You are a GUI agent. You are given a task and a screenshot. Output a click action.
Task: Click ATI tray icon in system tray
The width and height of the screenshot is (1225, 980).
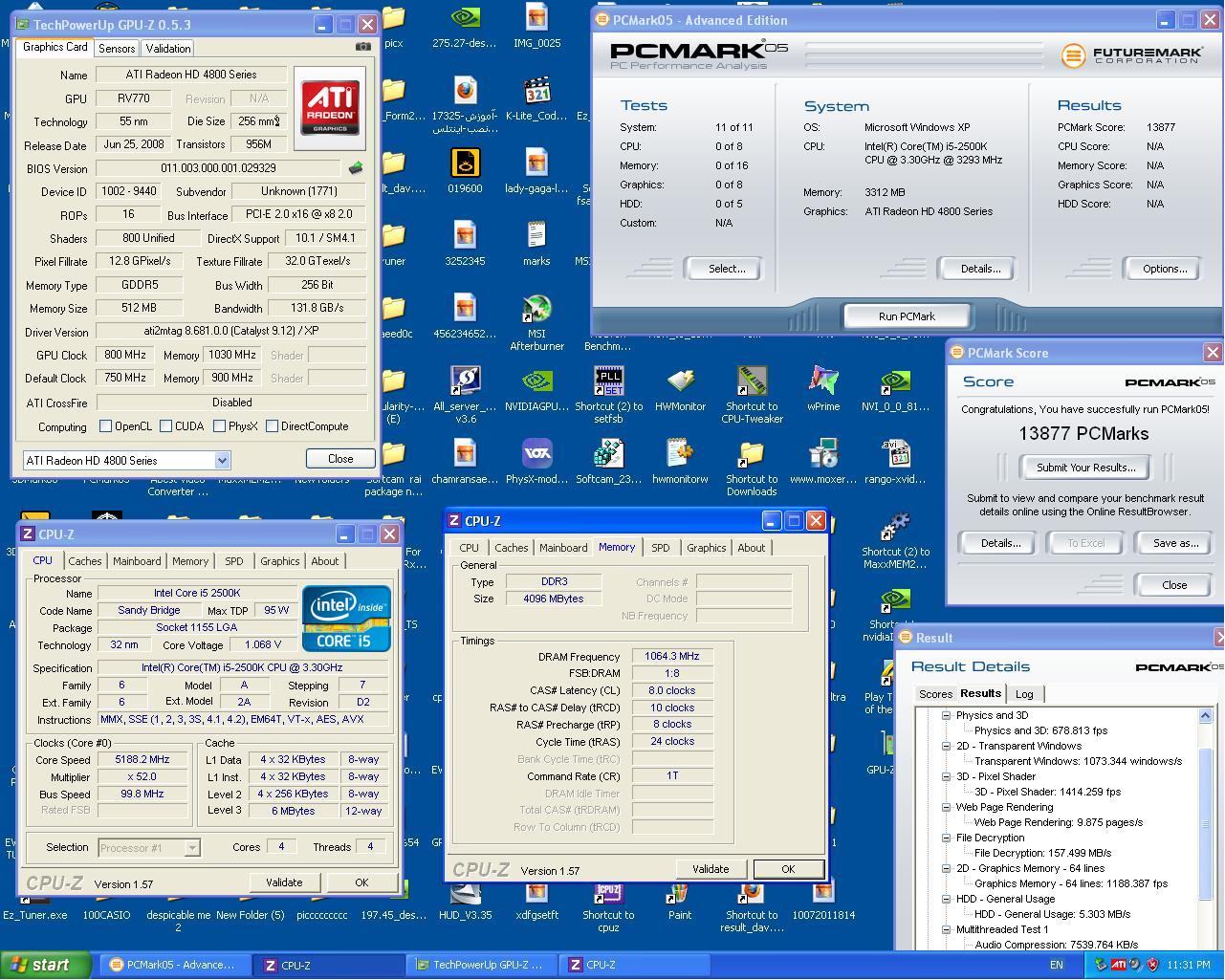coord(1118,965)
